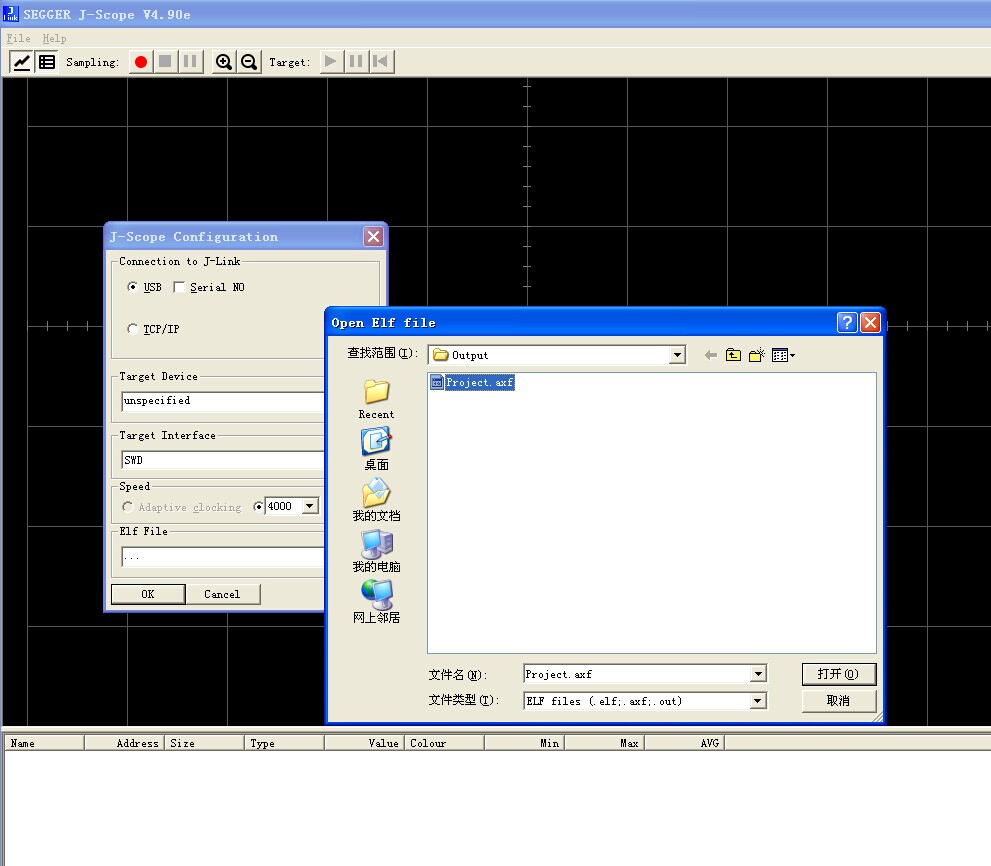Halt the target with the pause button

point(356,62)
